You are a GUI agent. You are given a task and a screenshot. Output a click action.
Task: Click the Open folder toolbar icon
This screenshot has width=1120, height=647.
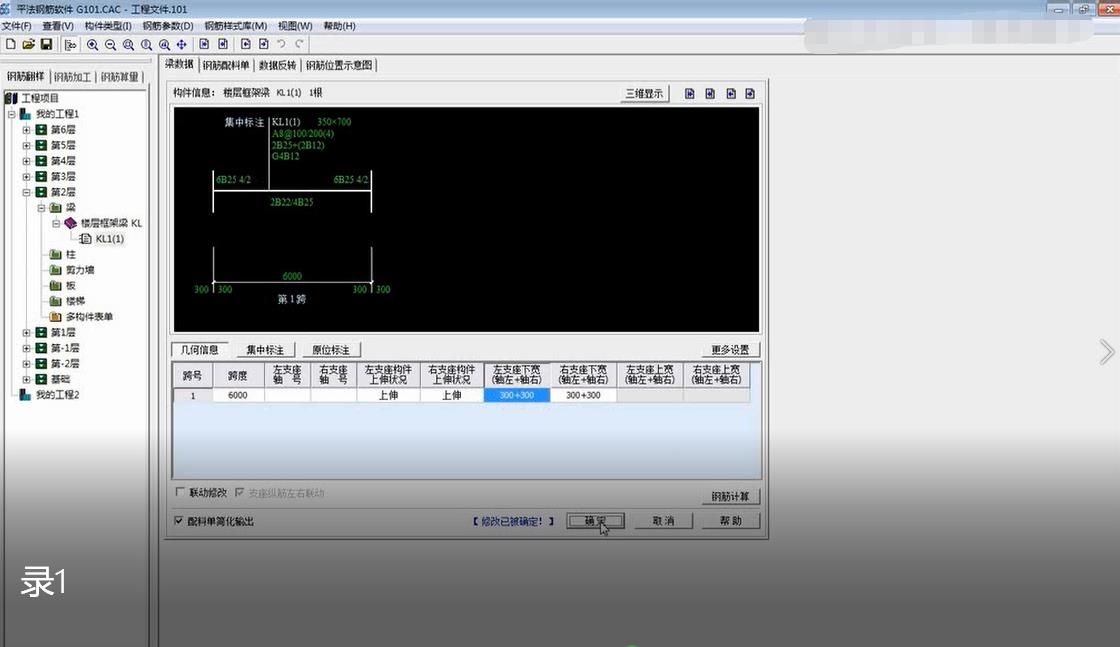tap(28, 44)
